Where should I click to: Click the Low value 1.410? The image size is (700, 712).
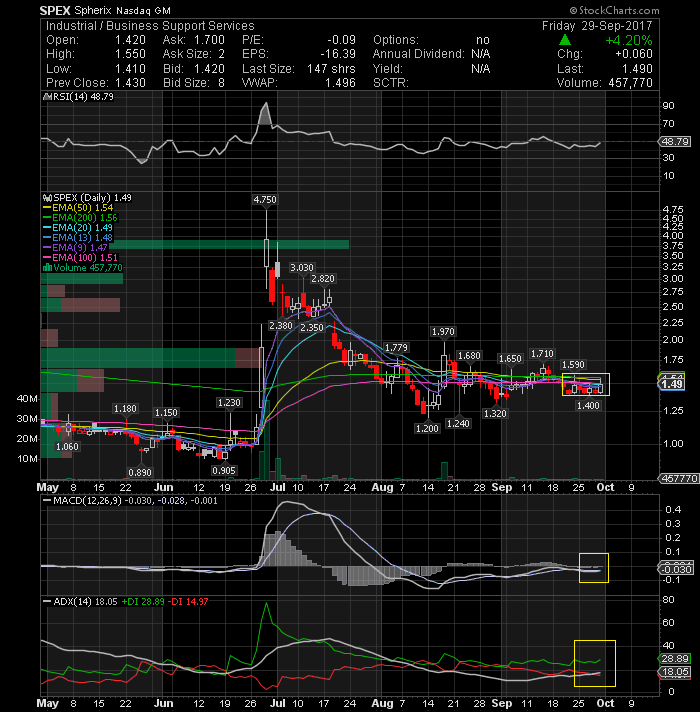pos(130,69)
